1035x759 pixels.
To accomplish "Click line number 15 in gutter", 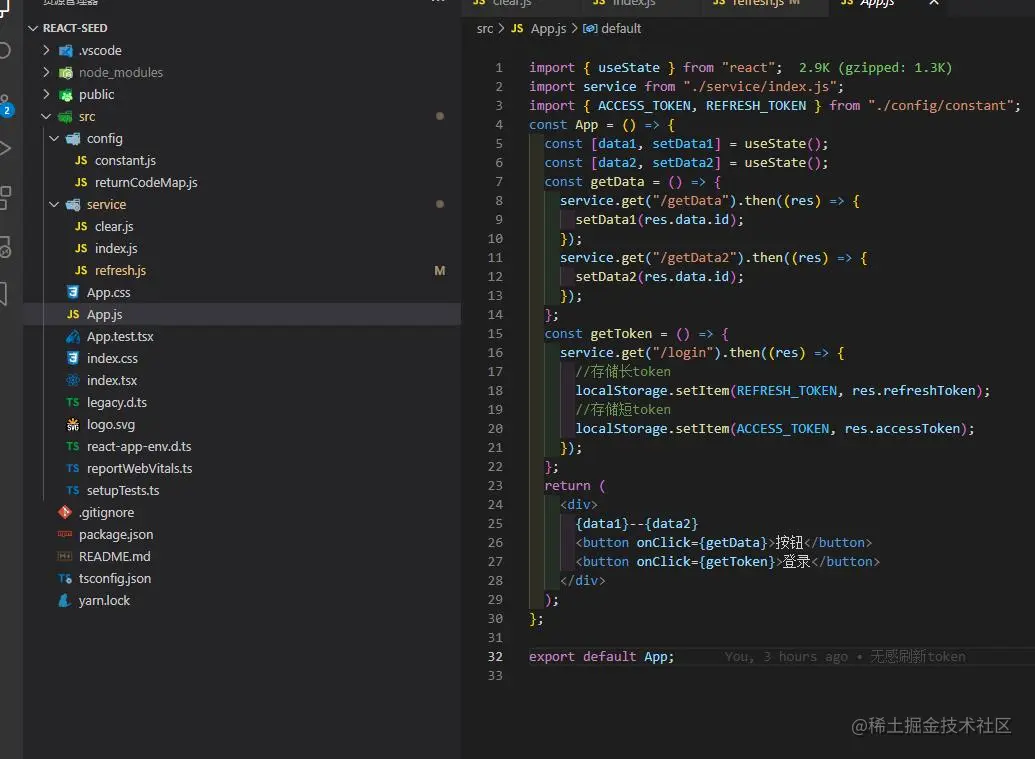I will [x=495, y=334].
